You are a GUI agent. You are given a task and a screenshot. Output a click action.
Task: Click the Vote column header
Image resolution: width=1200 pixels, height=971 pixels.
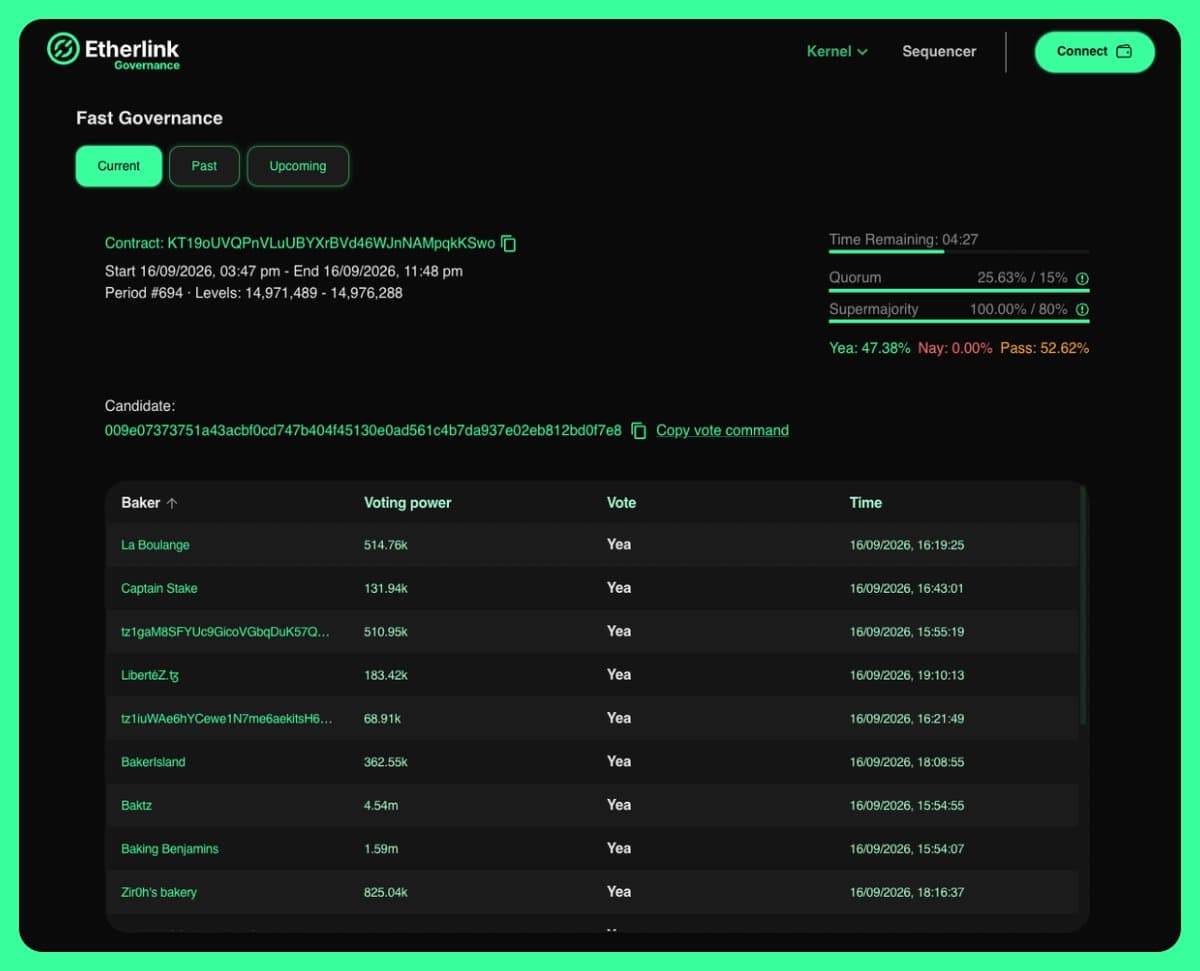click(x=621, y=503)
